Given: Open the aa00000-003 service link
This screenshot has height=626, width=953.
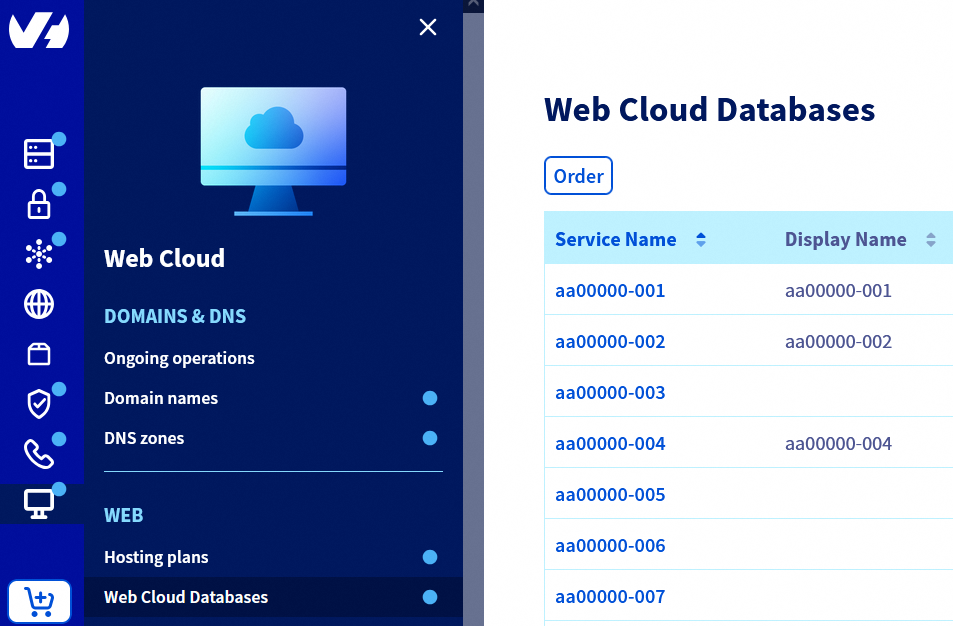Looking at the screenshot, I should point(610,392).
